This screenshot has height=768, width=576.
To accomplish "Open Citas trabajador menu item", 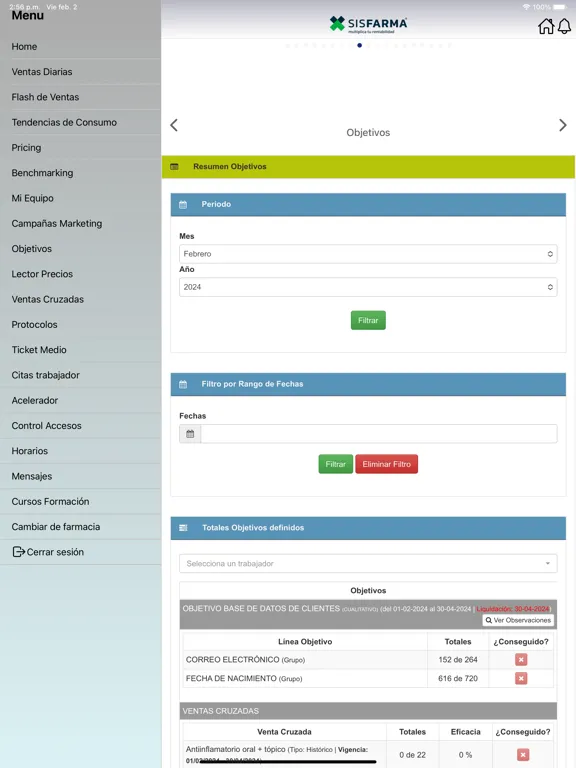I will (x=80, y=375).
